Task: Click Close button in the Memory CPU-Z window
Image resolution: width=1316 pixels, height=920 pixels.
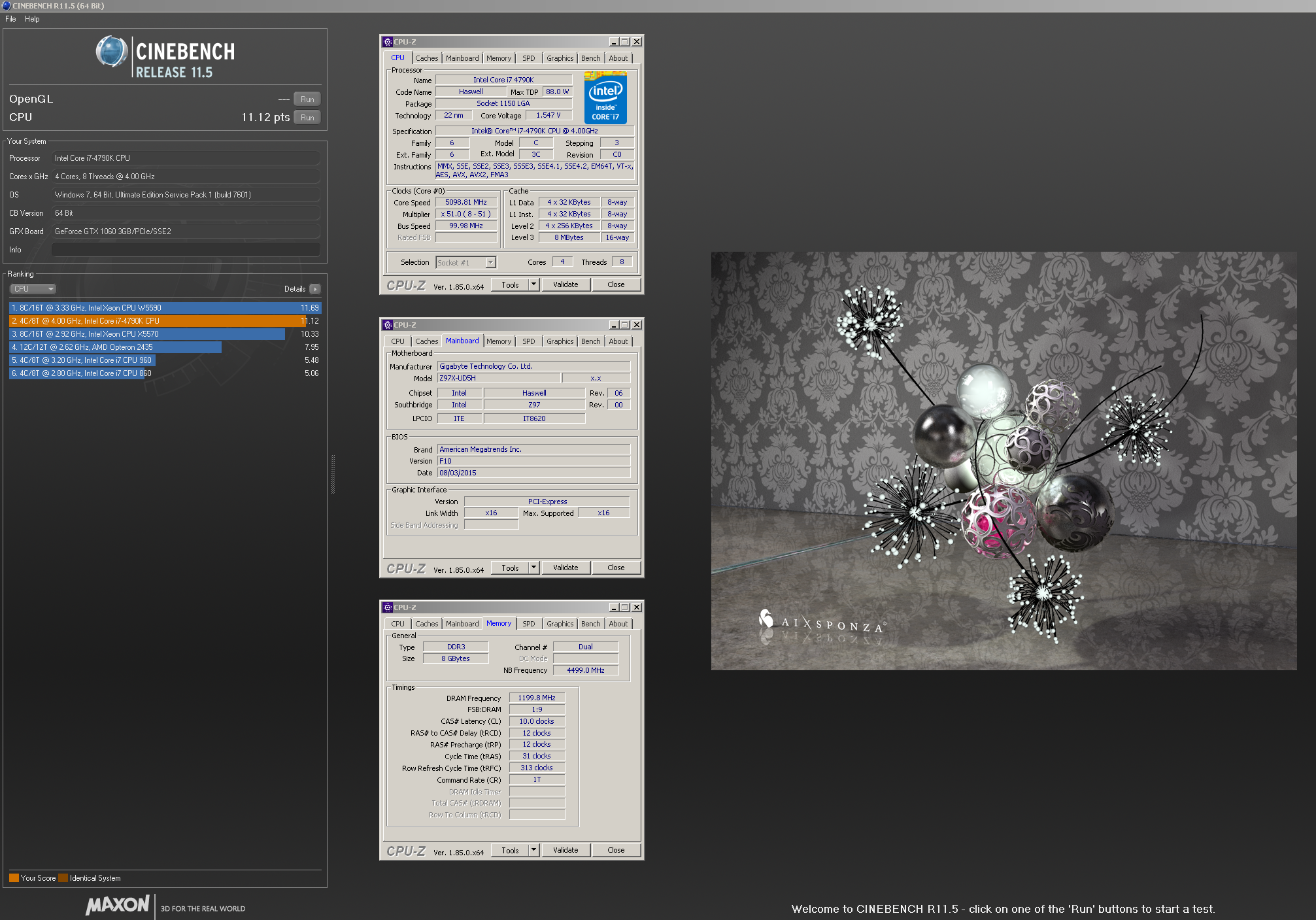Action: [616, 850]
